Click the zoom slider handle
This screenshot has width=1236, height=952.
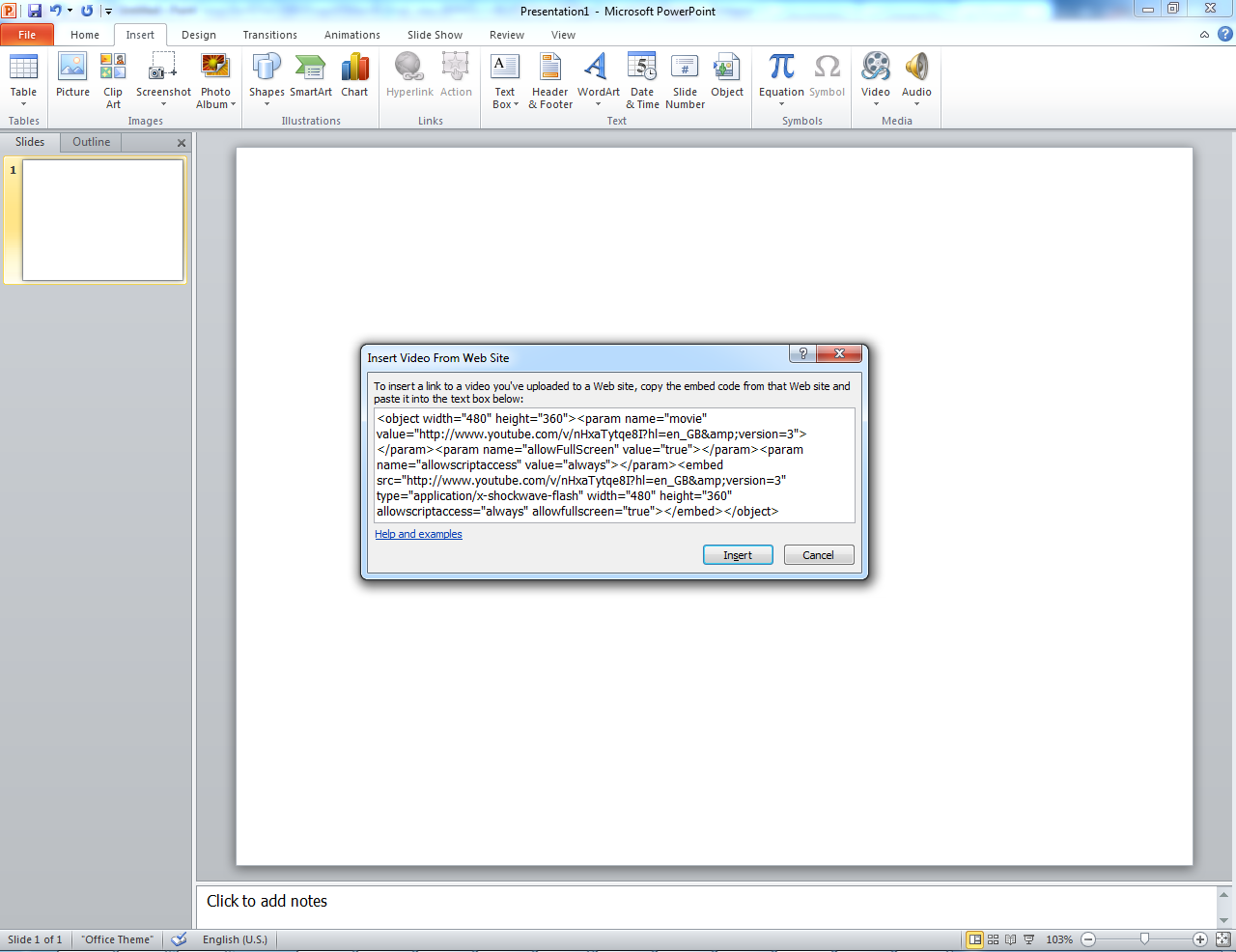click(1144, 938)
